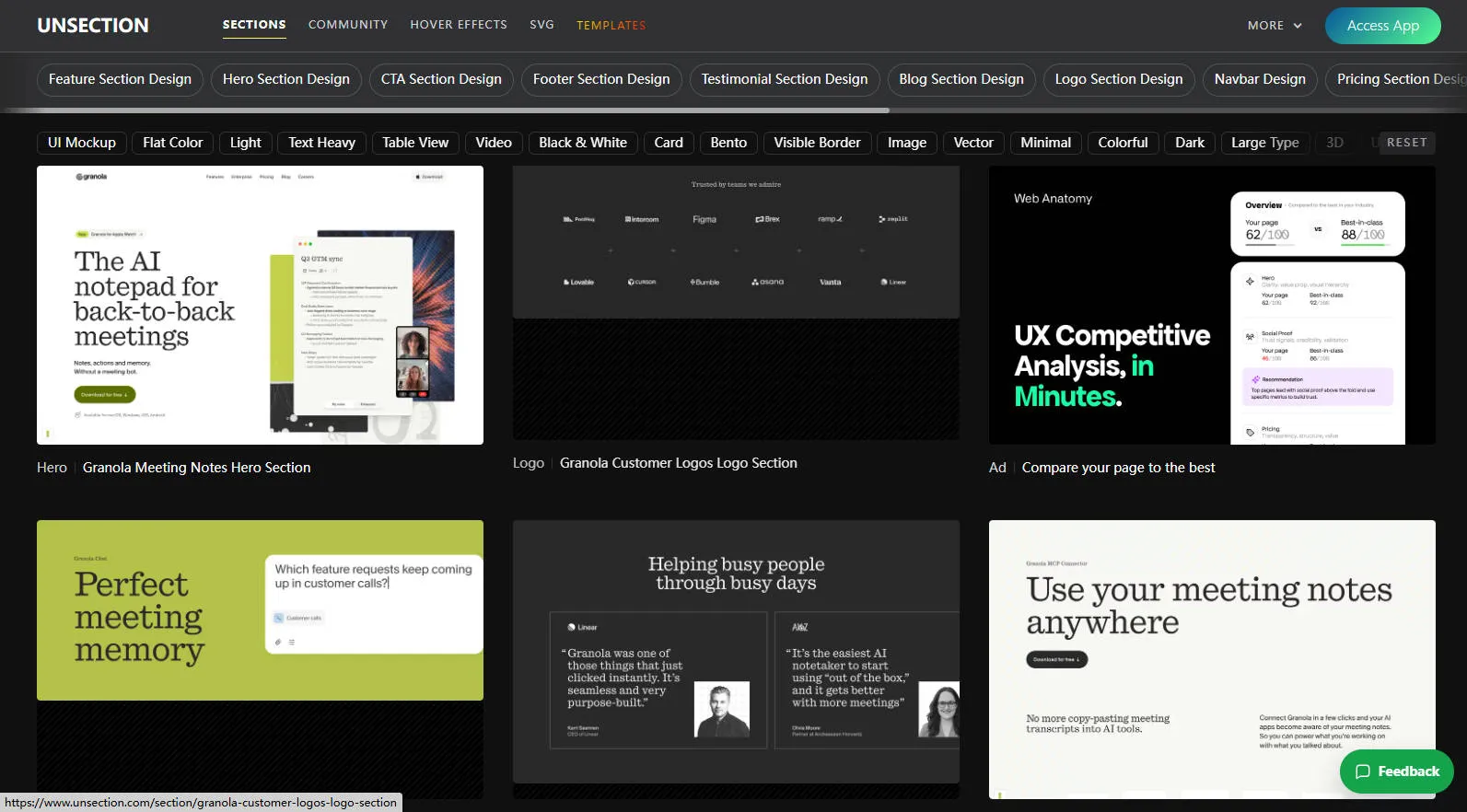The image size is (1467, 812).
Task: Reset all filters with RESET
Action: [x=1406, y=143]
